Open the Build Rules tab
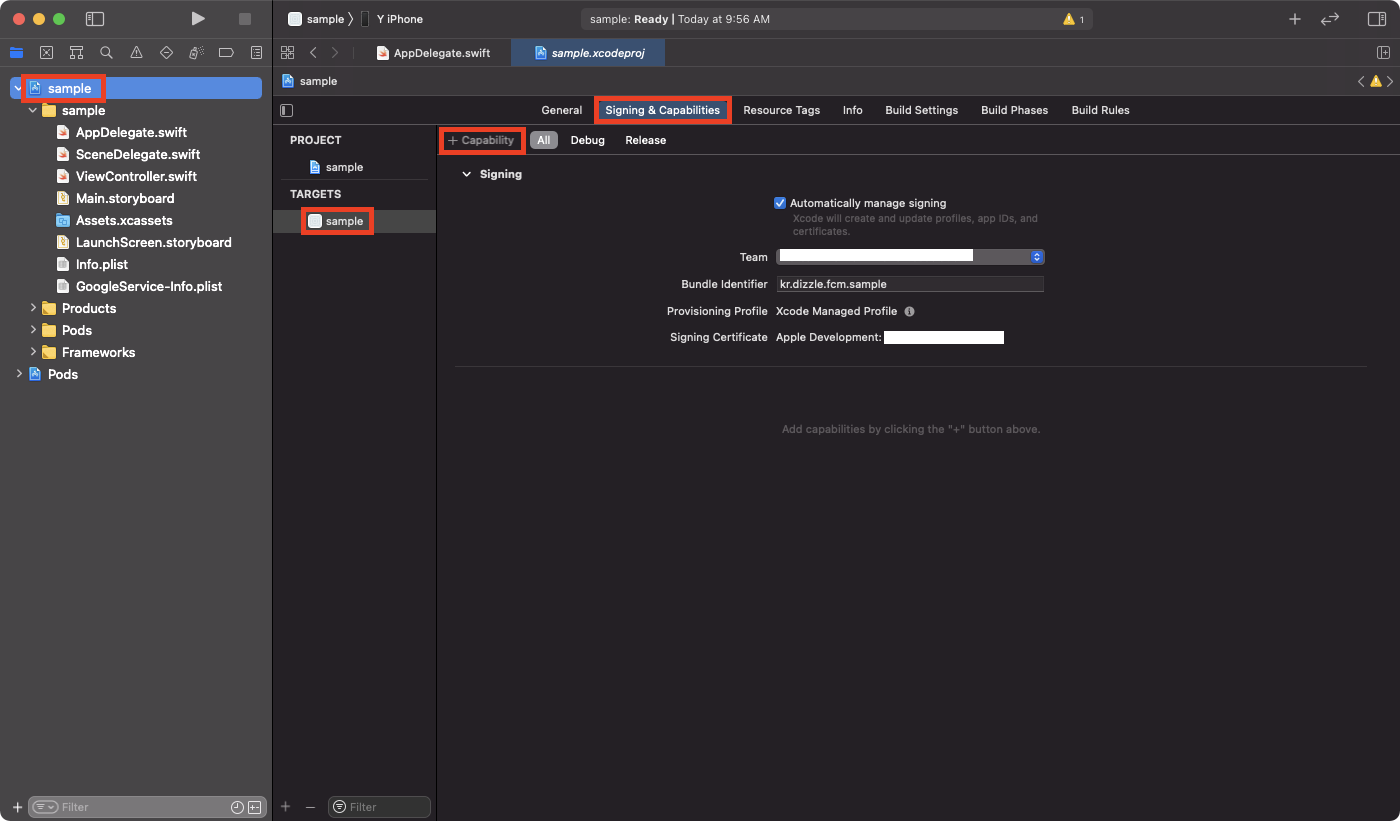The image size is (1400, 821). coord(1101,110)
